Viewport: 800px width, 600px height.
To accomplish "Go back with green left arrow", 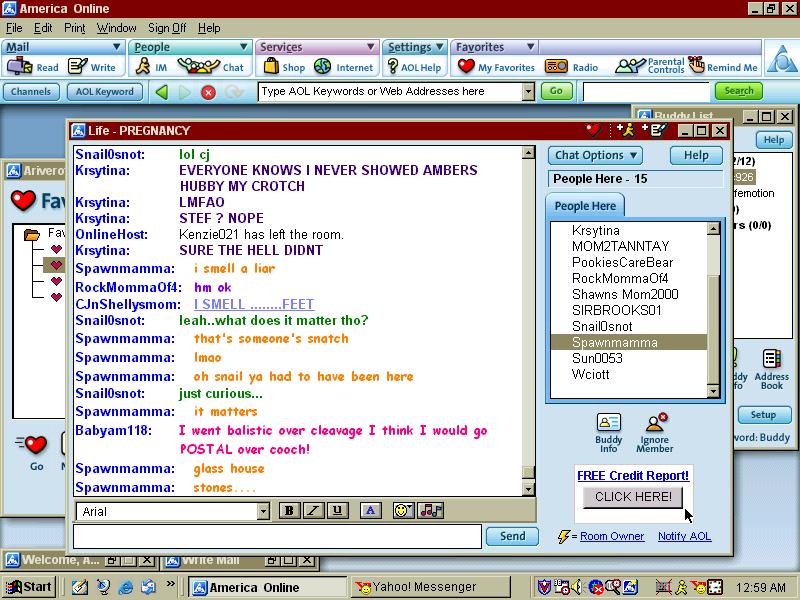I will pos(162,92).
